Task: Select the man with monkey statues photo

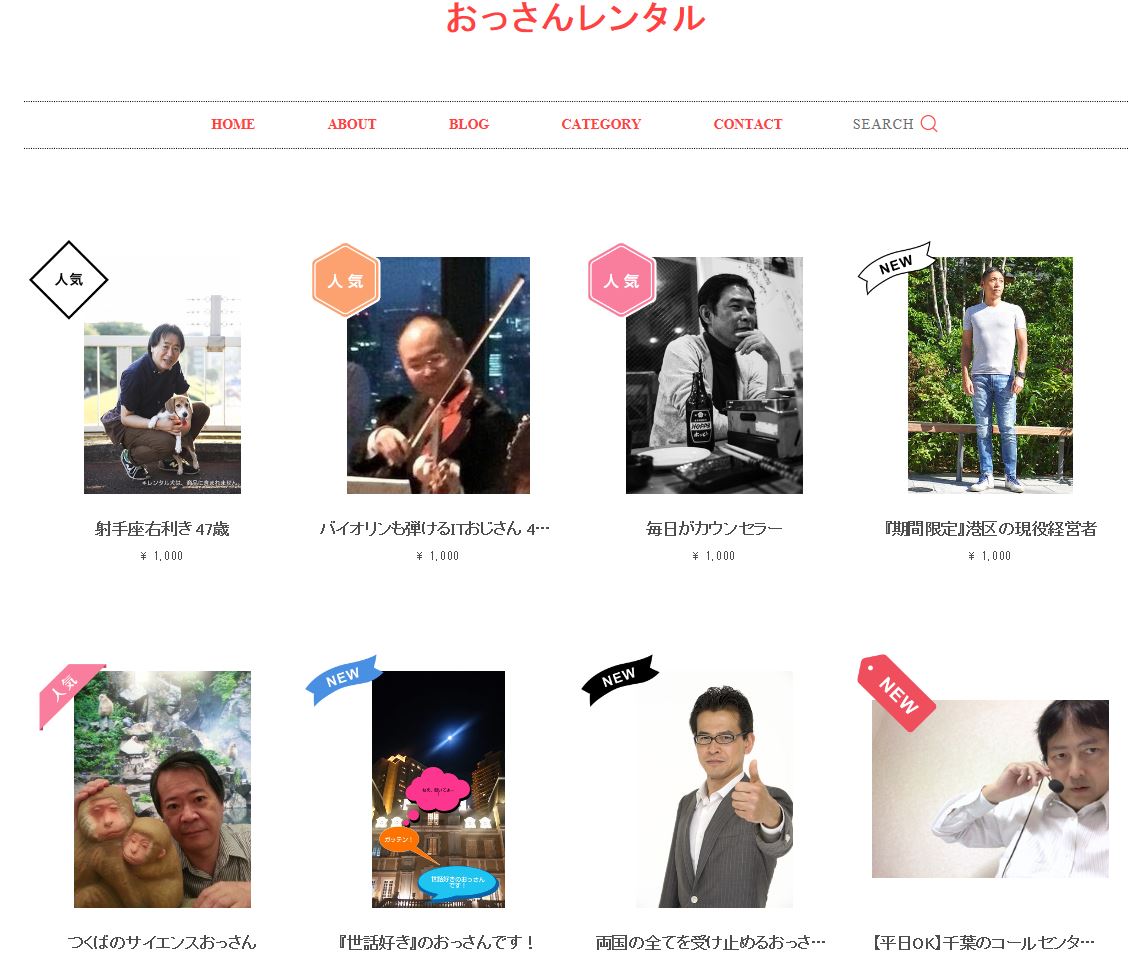Action: point(162,789)
